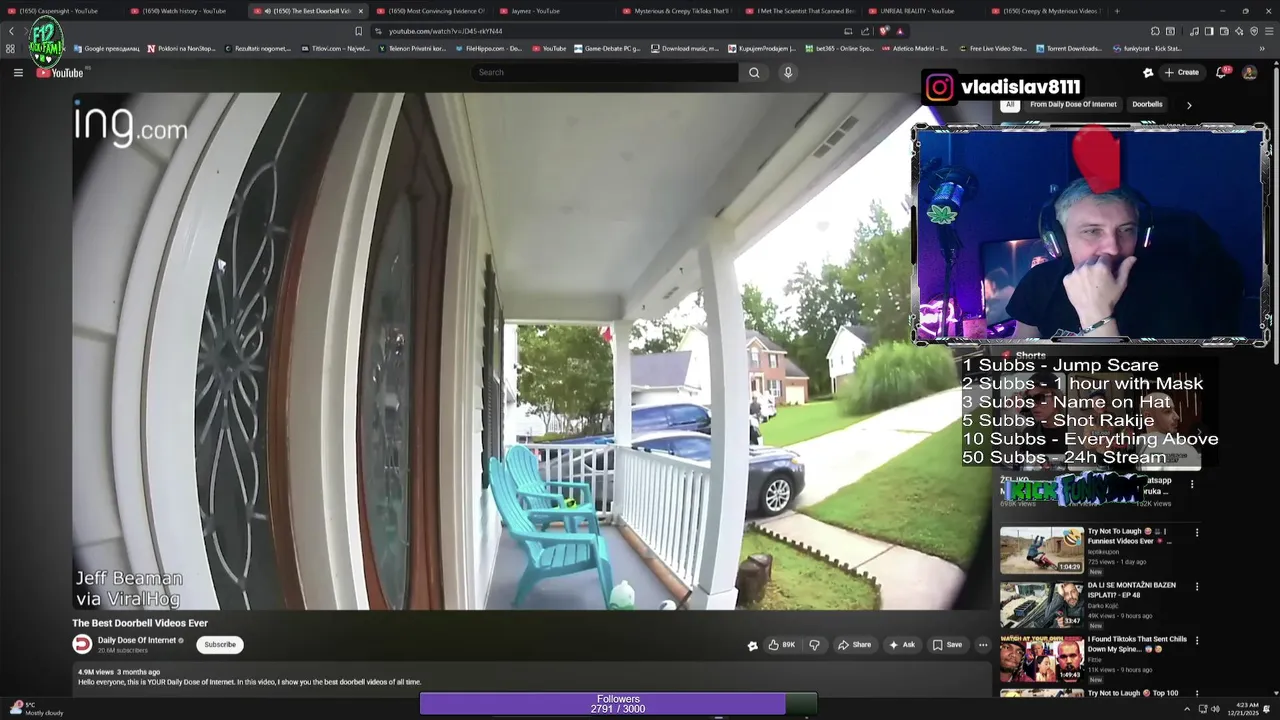
Task: Save the video with Save button
Action: [947, 645]
